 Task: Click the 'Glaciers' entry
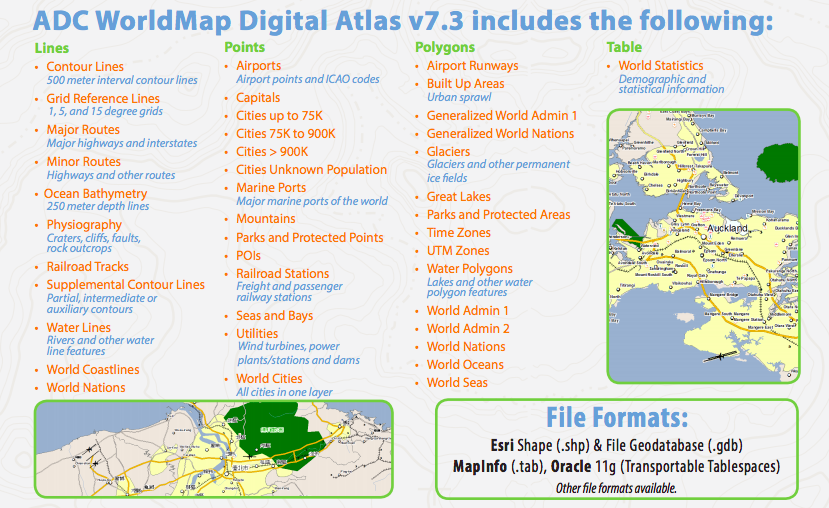[x=448, y=152]
